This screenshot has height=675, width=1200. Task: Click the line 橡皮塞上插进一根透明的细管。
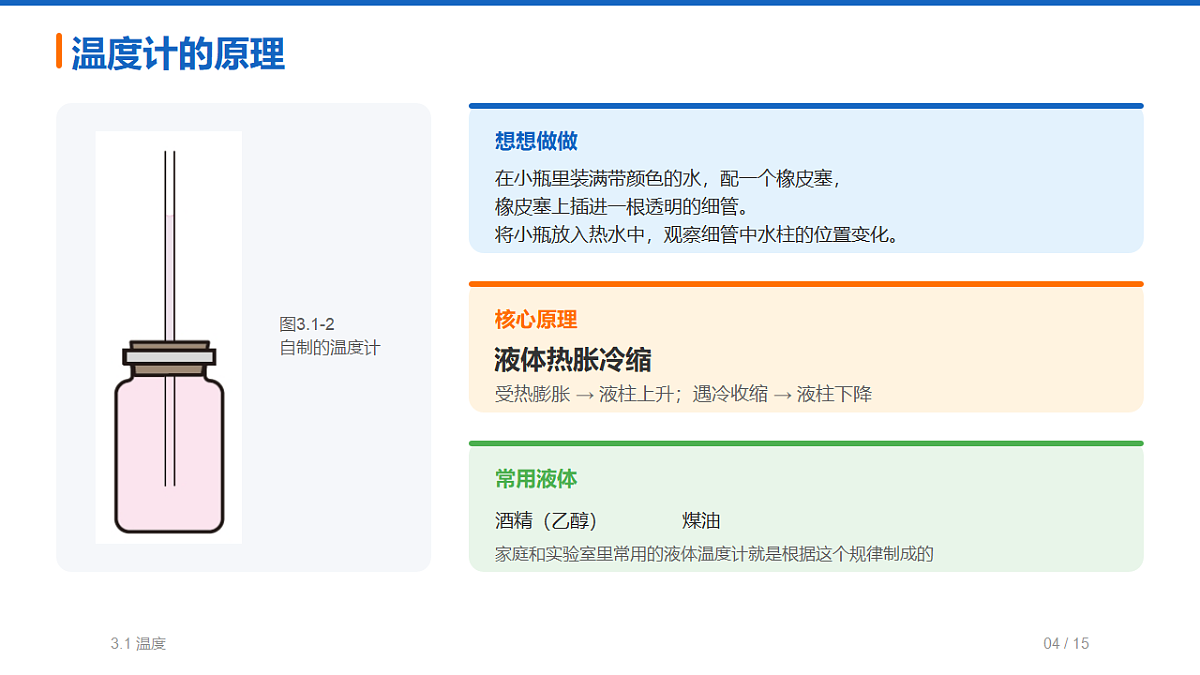click(x=622, y=207)
